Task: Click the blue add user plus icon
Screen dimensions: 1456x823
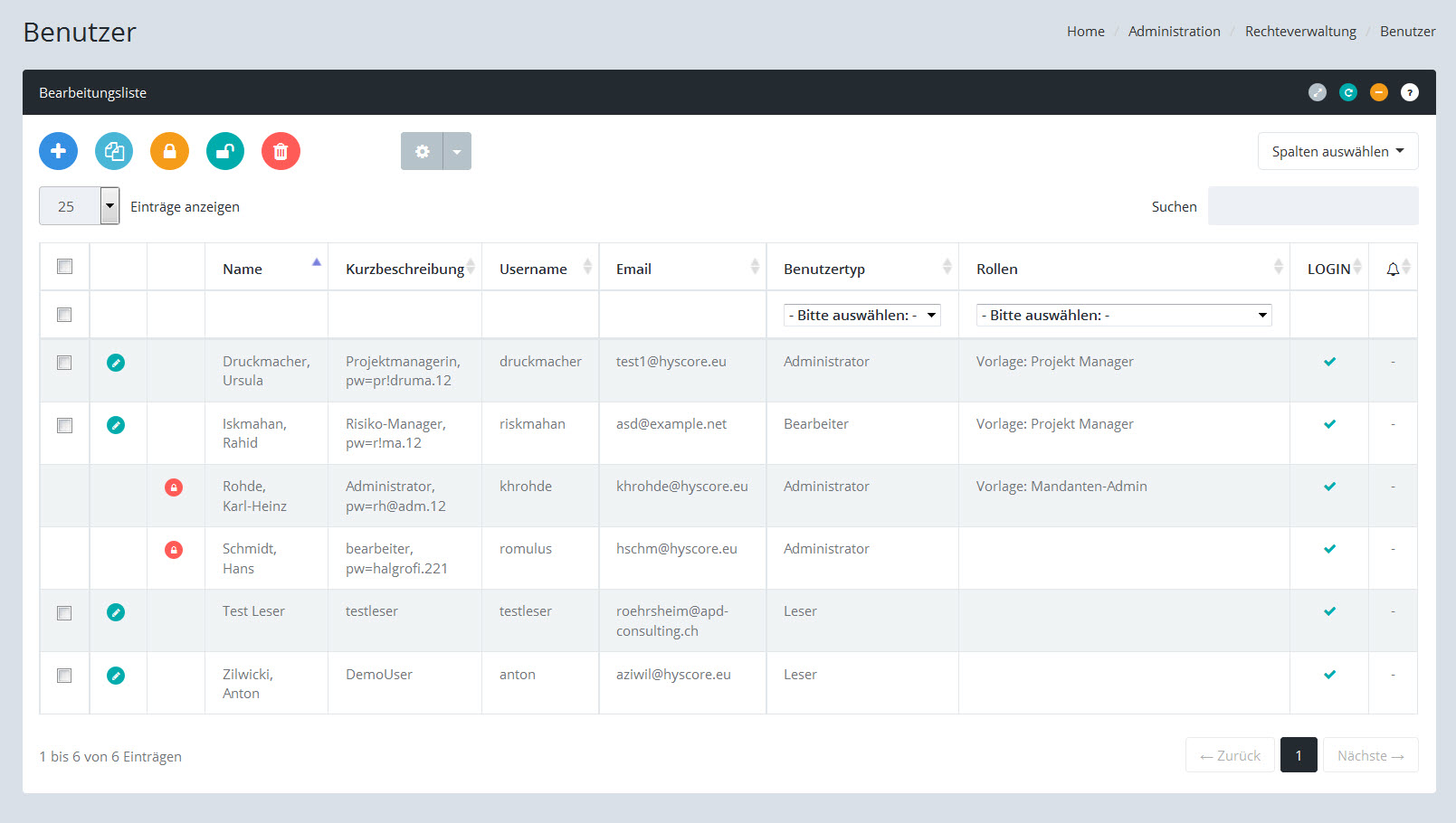Action: coord(58,151)
